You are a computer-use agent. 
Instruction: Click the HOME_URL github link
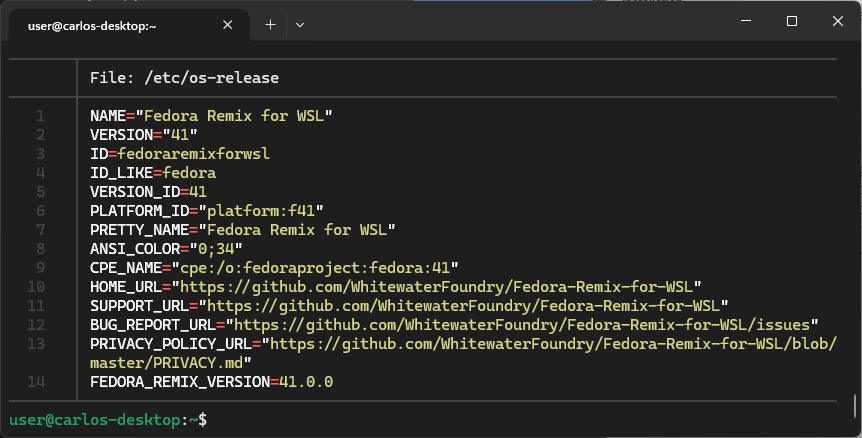[x=436, y=287]
